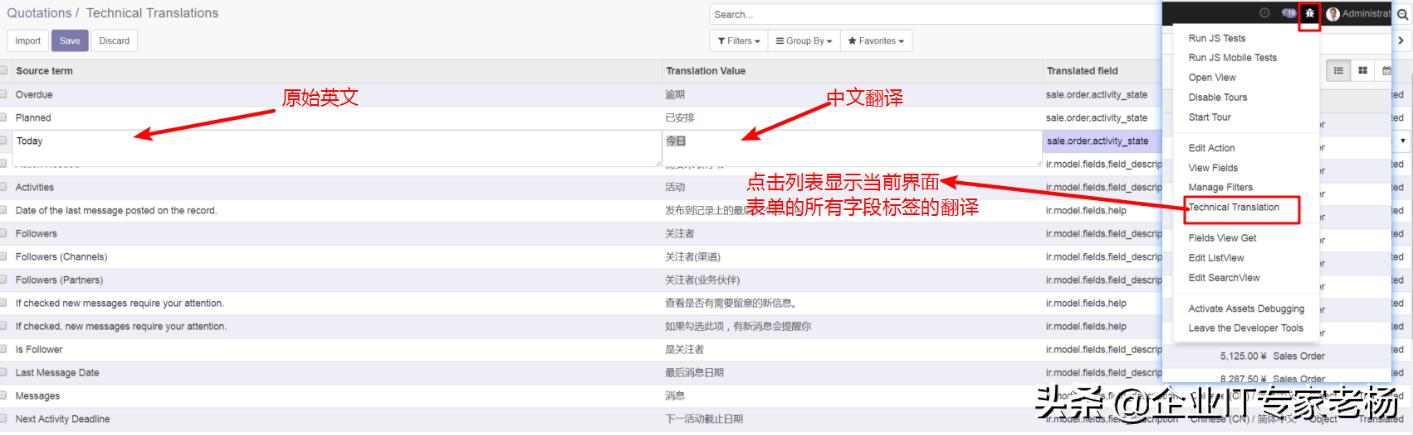The image size is (1413, 435).
Task: Expand the status dropdown arrow on the Today row
Action: pyautogui.click(x=1404, y=141)
